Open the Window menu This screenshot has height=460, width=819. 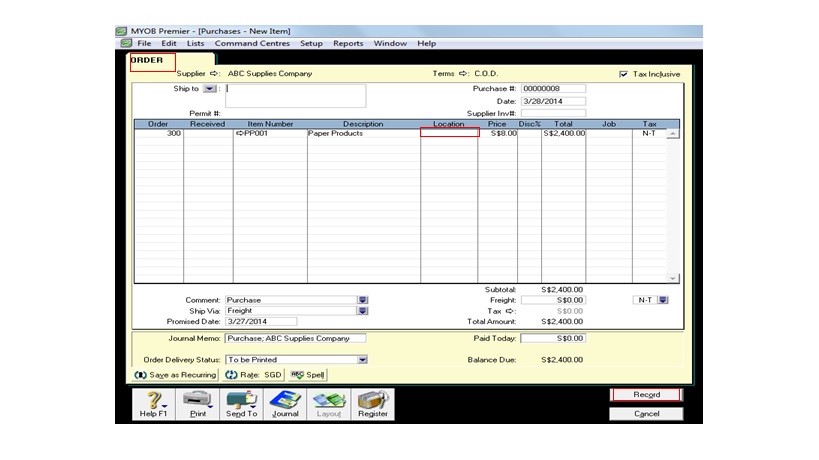pyautogui.click(x=390, y=43)
